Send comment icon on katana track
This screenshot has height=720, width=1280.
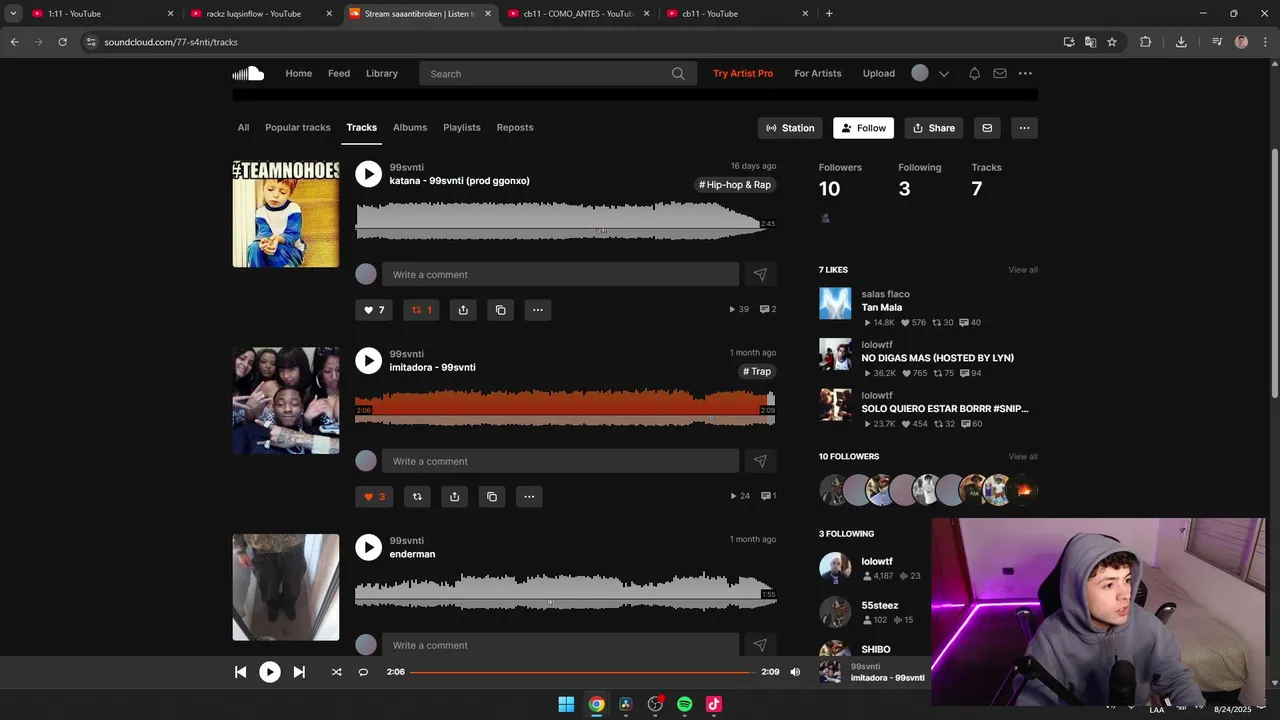(x=760, y=274)
